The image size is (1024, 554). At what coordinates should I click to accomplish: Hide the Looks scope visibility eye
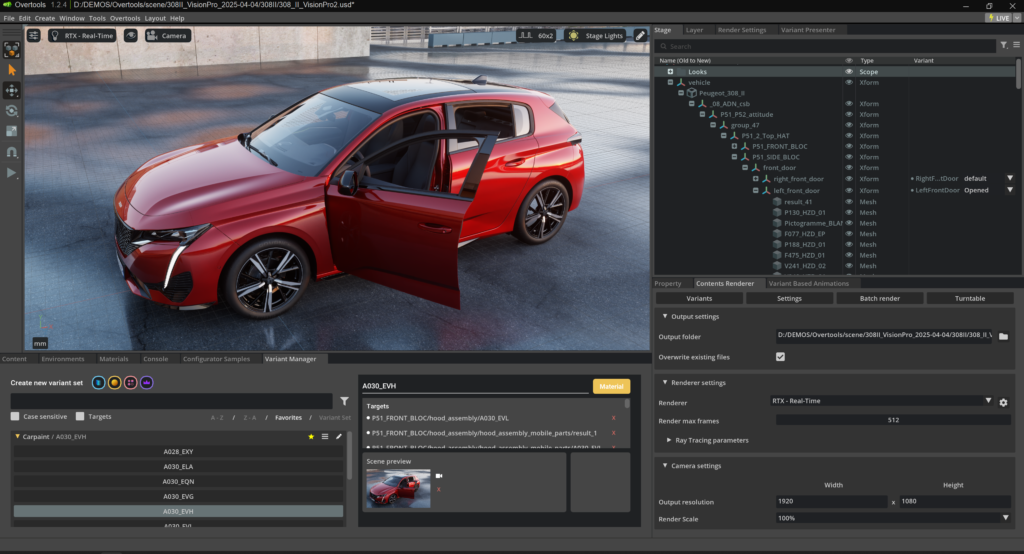coord(849,72)
